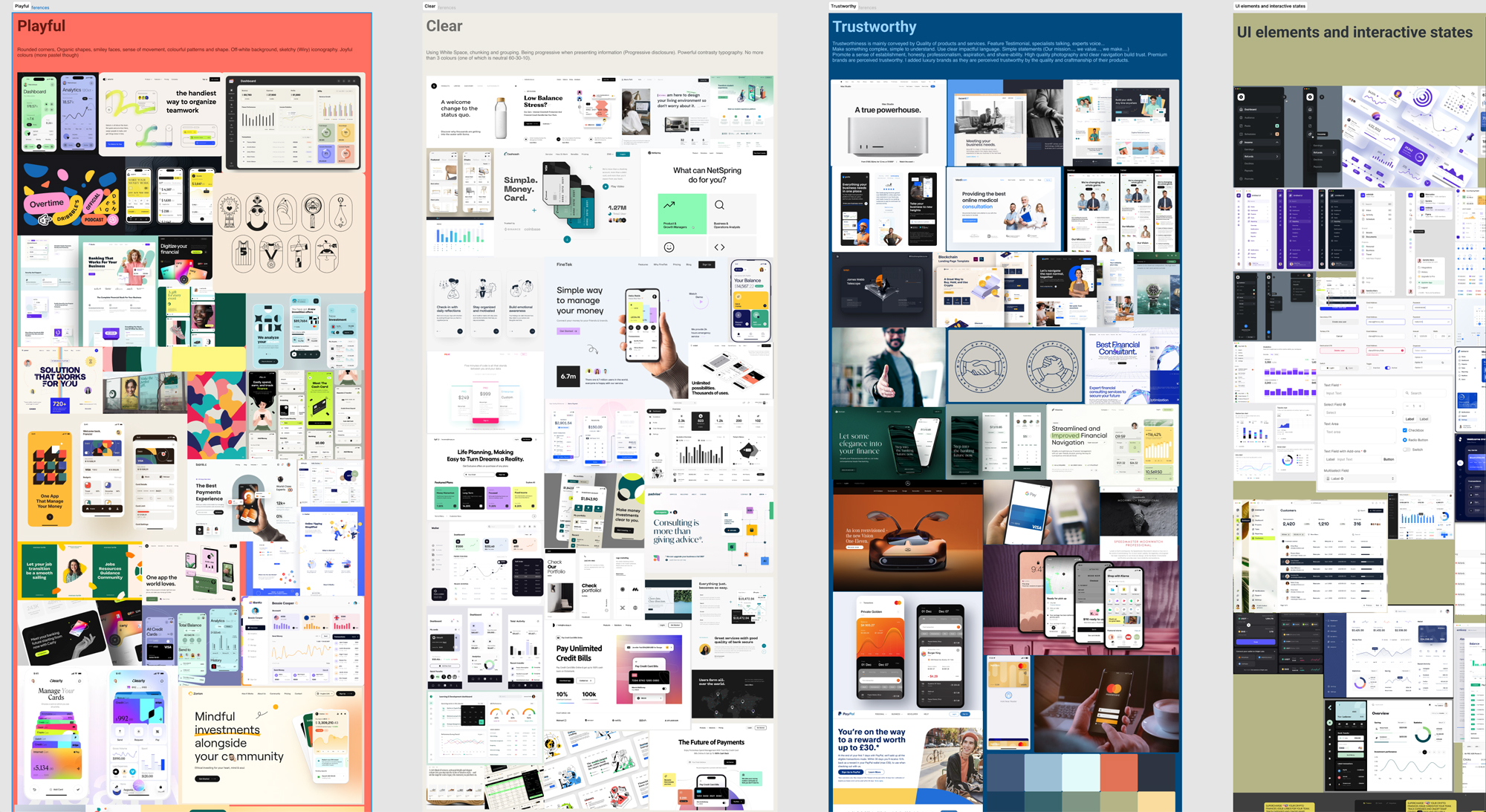Select the sun-with-heart line icon
This screenshot has height=812, width=1486.
click(230, 212)
